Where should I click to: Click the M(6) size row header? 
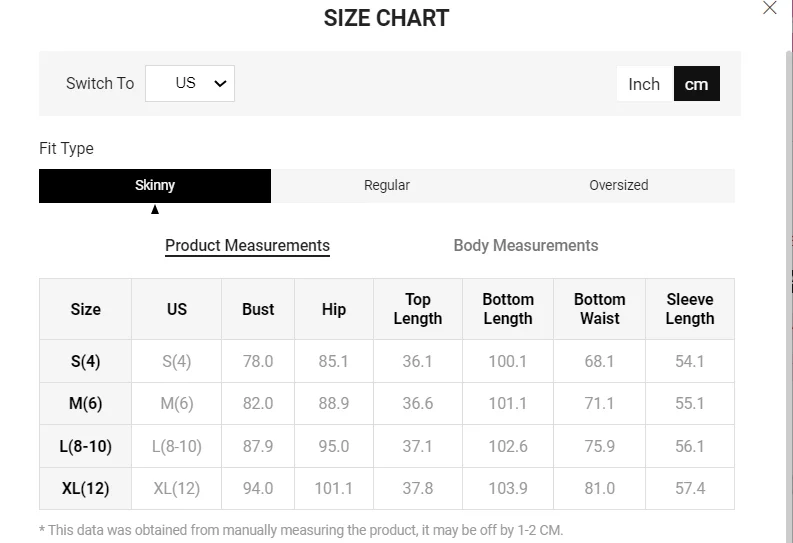[x=86, y=404]
